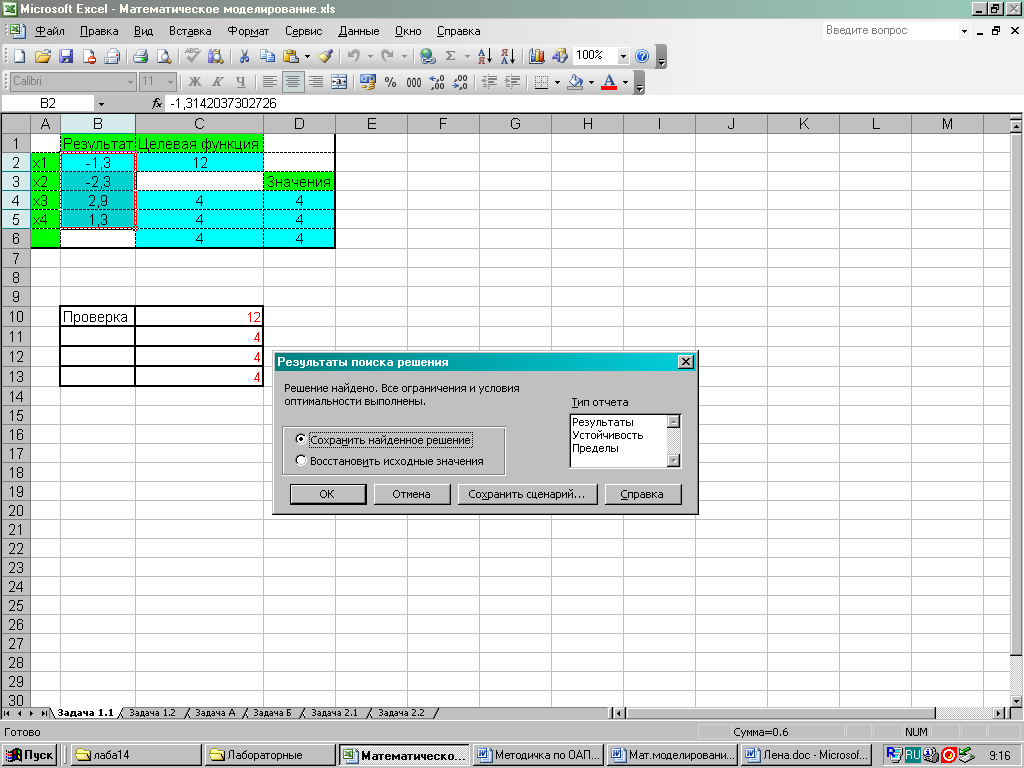
Task: Toggle Center alignment button
Action: tap(293, 82)
